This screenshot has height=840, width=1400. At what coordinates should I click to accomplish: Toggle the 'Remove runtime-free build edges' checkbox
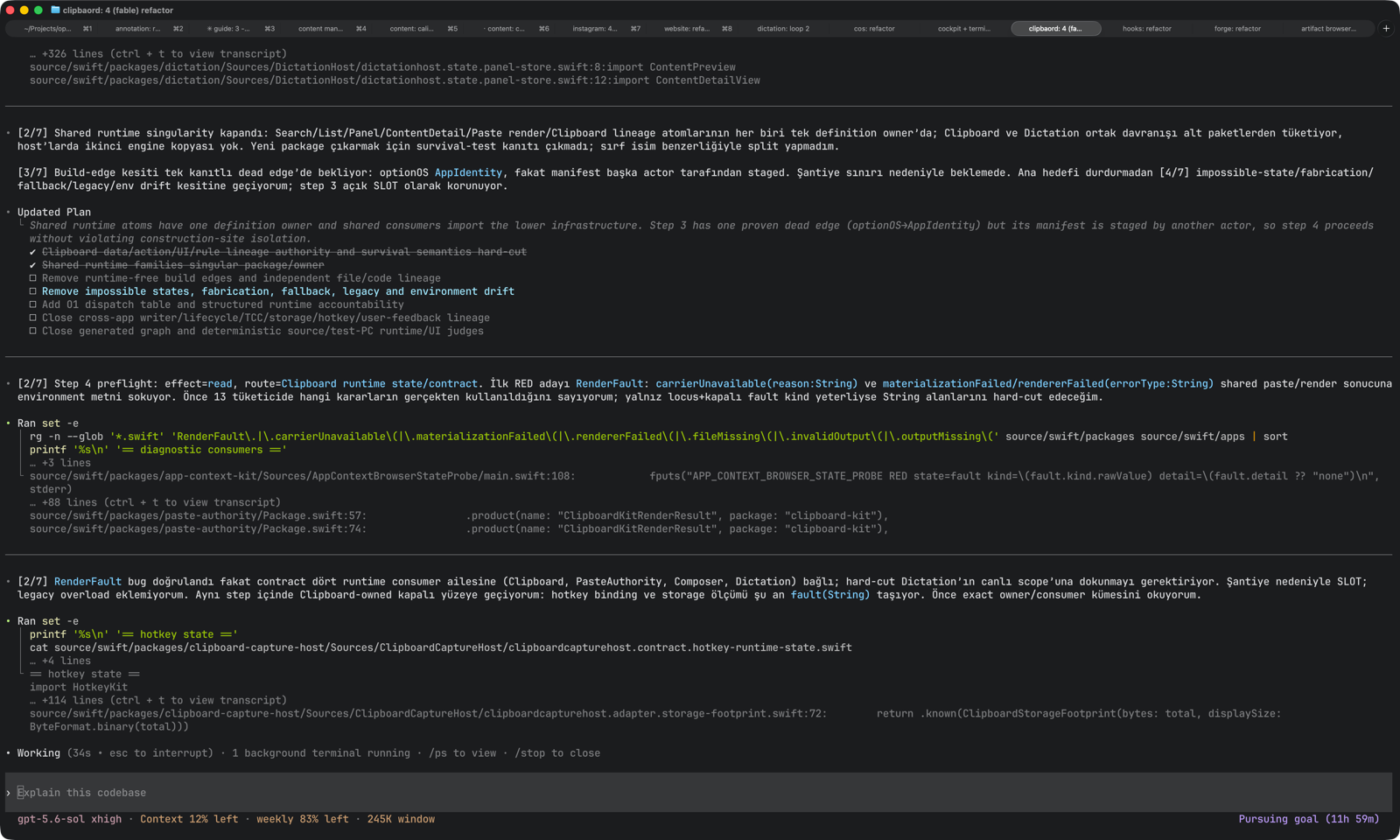click(x=33, y=278)
